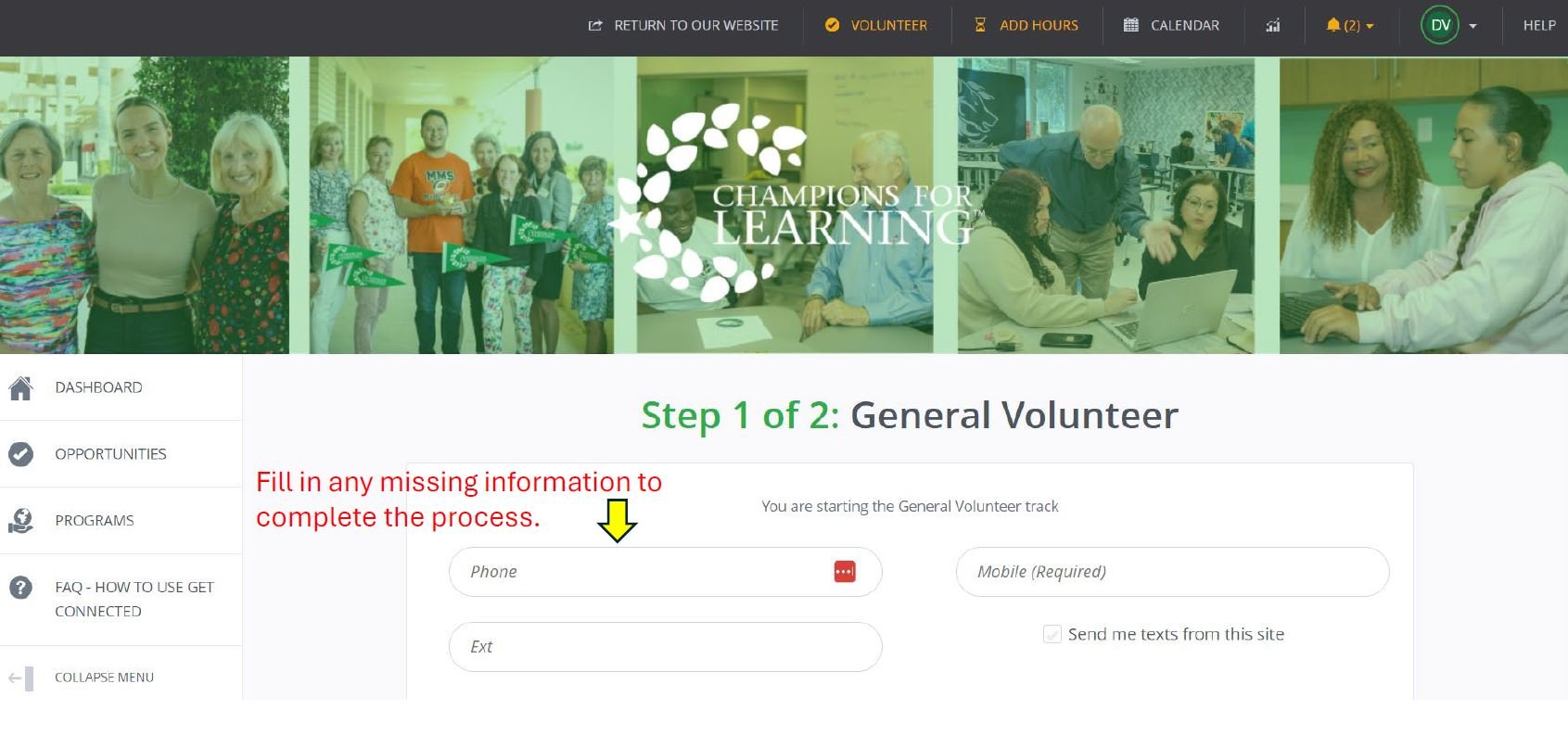Collapse the sidebar menu arrow icon

pyautogui.click(x=20, y=678)
